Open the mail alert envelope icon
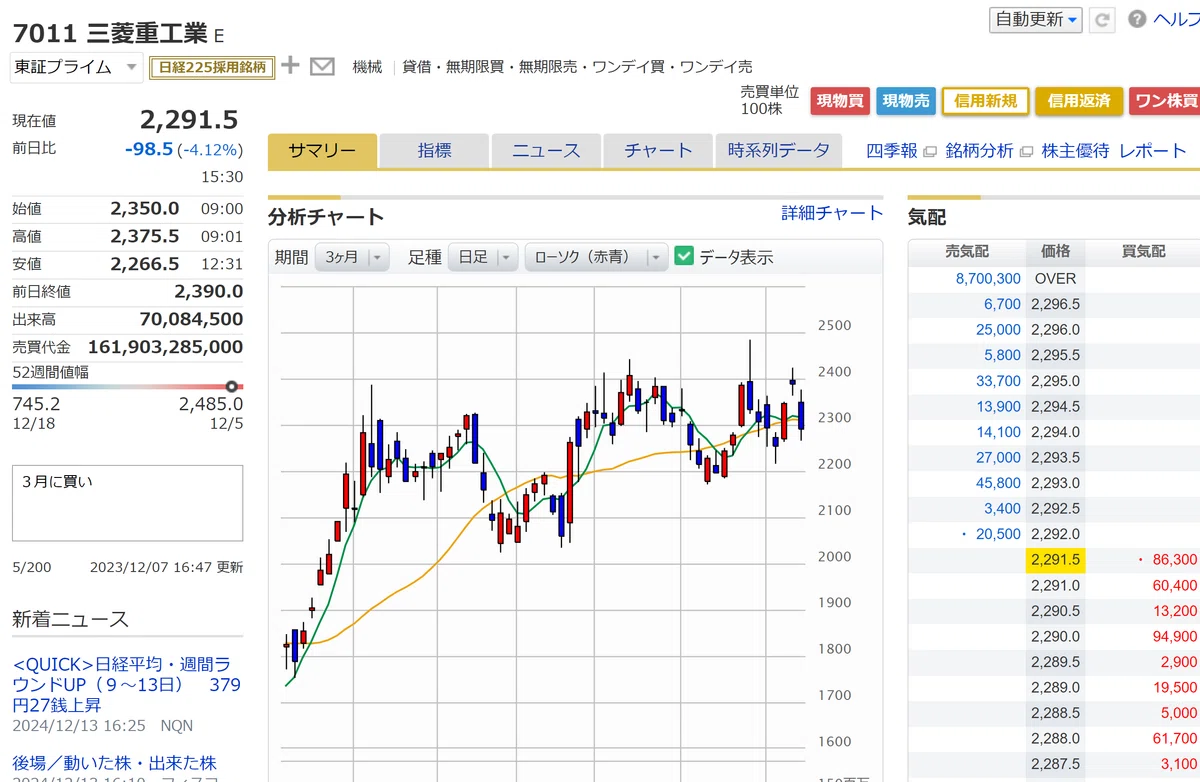This screenshot has height=782, width=1200. click(x=322, y=67)
